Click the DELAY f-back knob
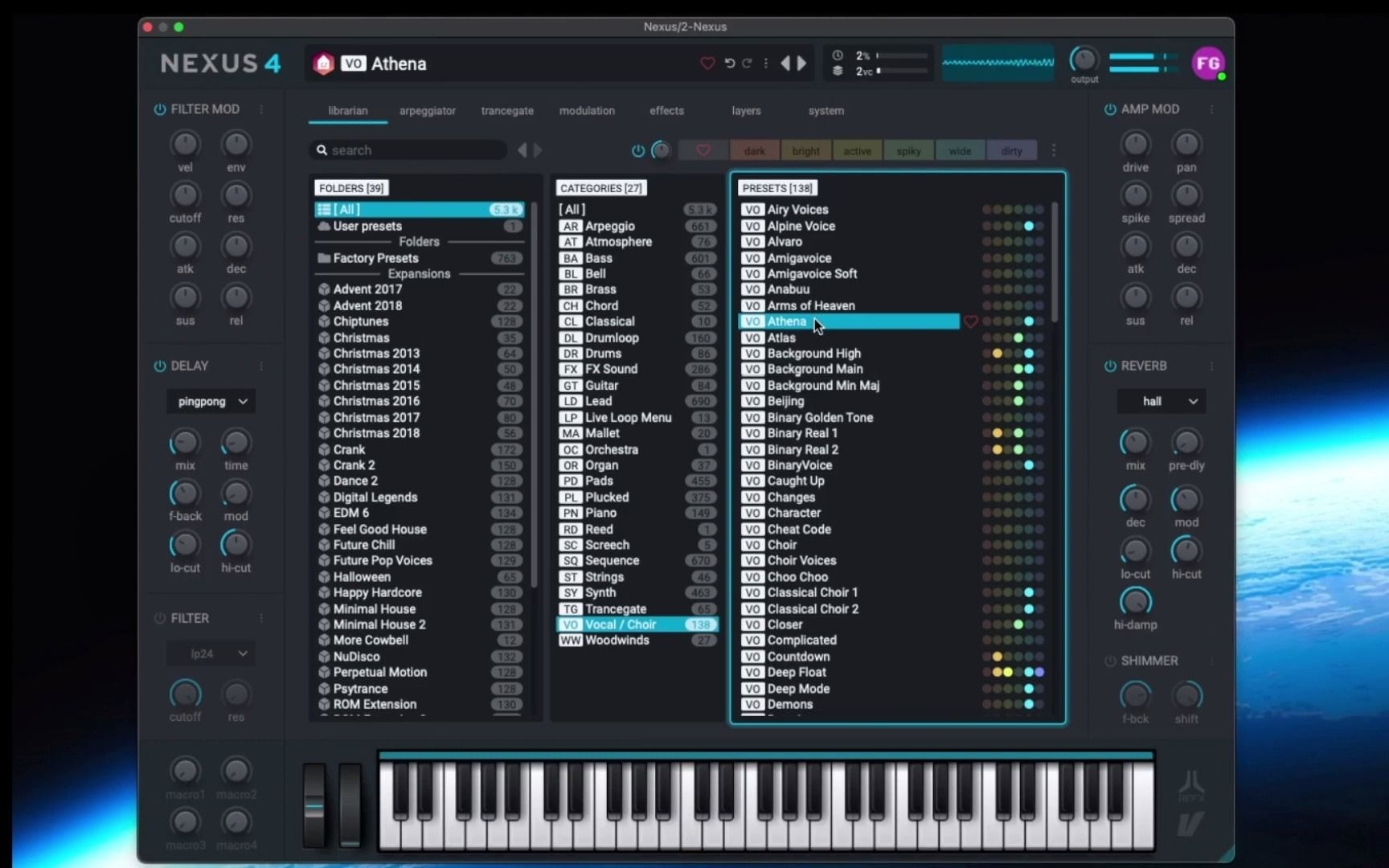Image resolution: width=1389 pixels, height=868 pixels. pos(185,493)
